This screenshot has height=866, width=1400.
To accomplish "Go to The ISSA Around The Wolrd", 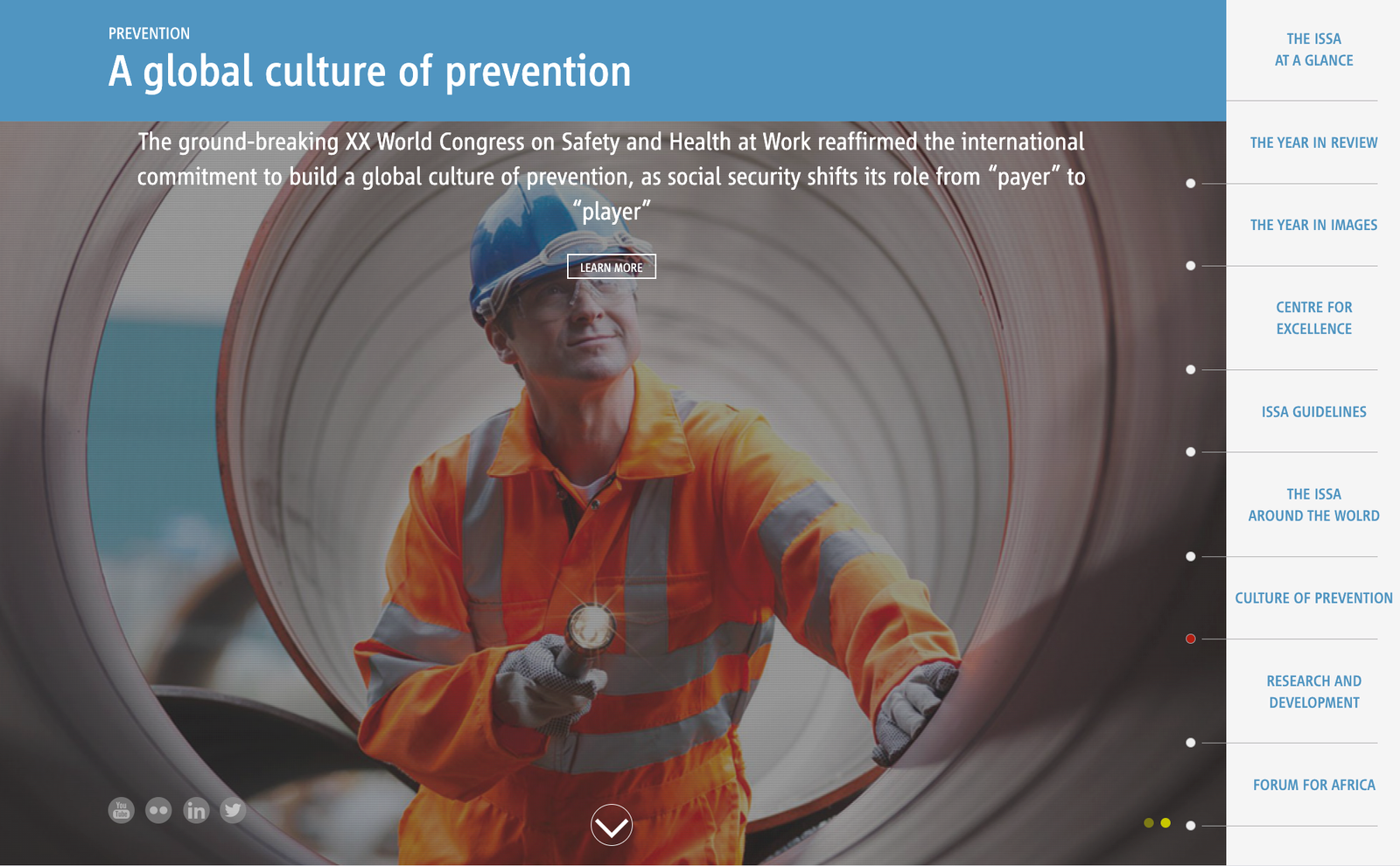I will tap(1313, 505).
